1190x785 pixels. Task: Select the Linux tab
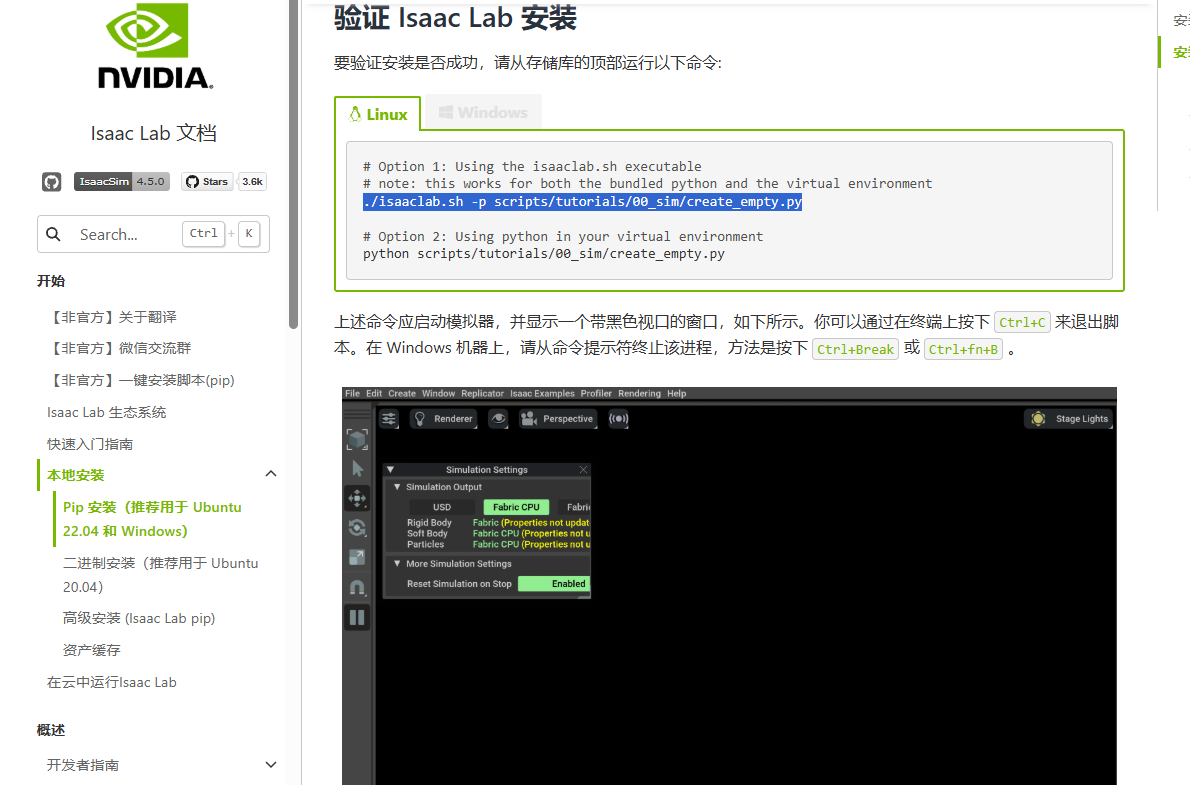pyautogui.click(x=378, y=114)
